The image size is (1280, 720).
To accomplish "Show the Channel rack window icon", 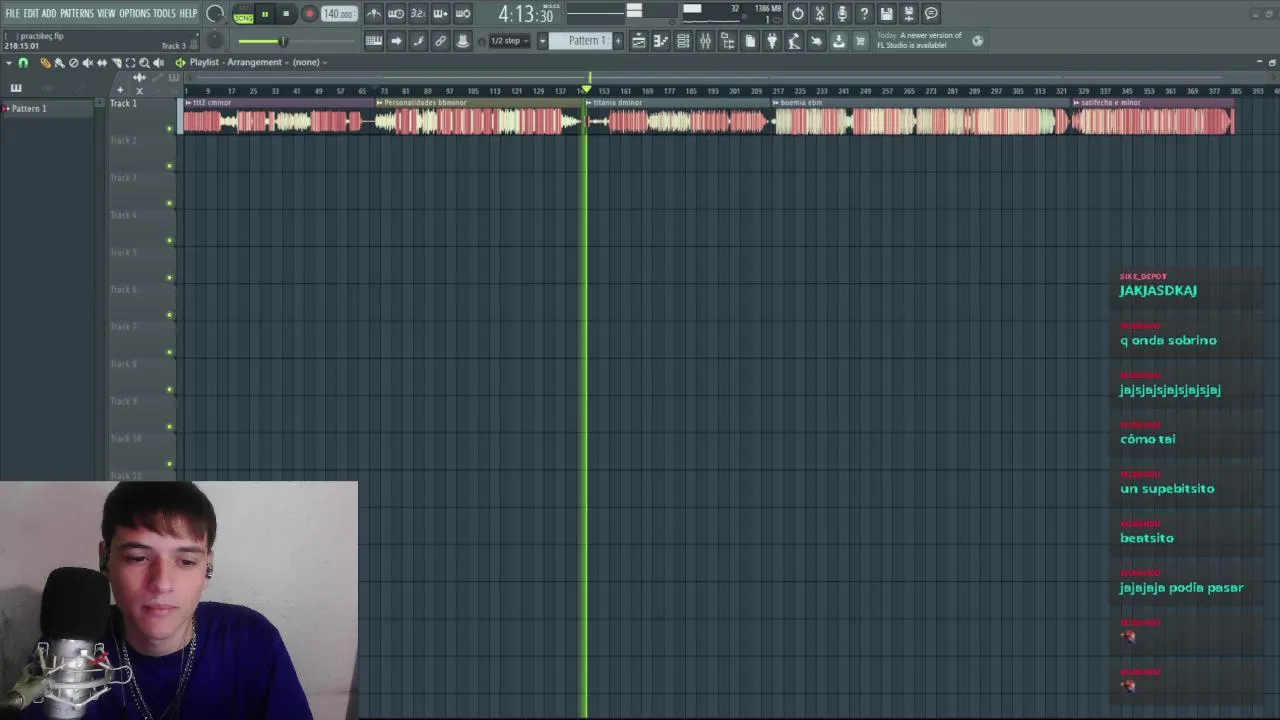I will 683,41.
